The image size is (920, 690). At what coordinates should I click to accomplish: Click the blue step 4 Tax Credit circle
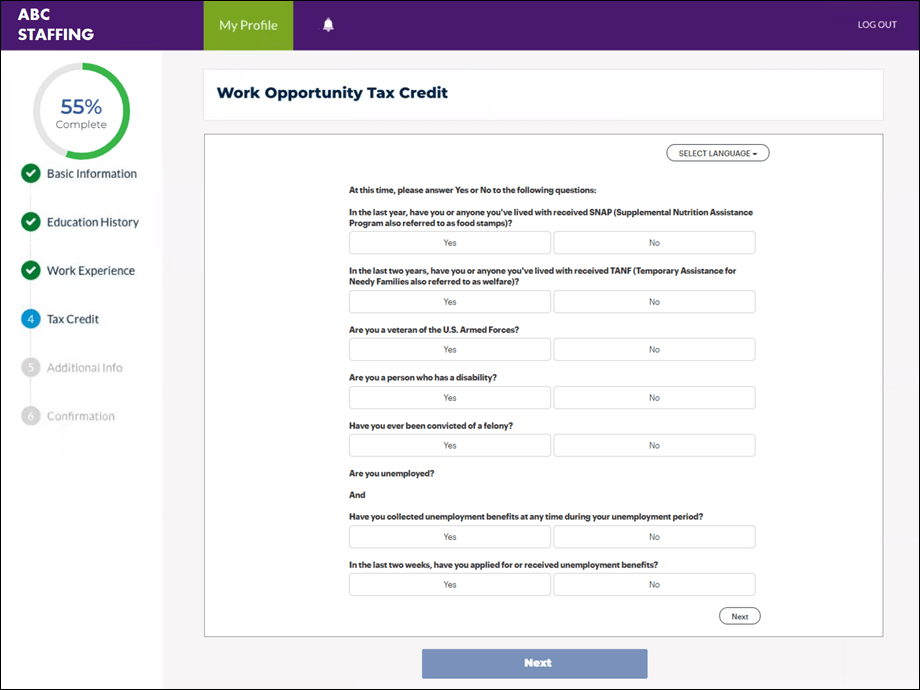point(31,319)
